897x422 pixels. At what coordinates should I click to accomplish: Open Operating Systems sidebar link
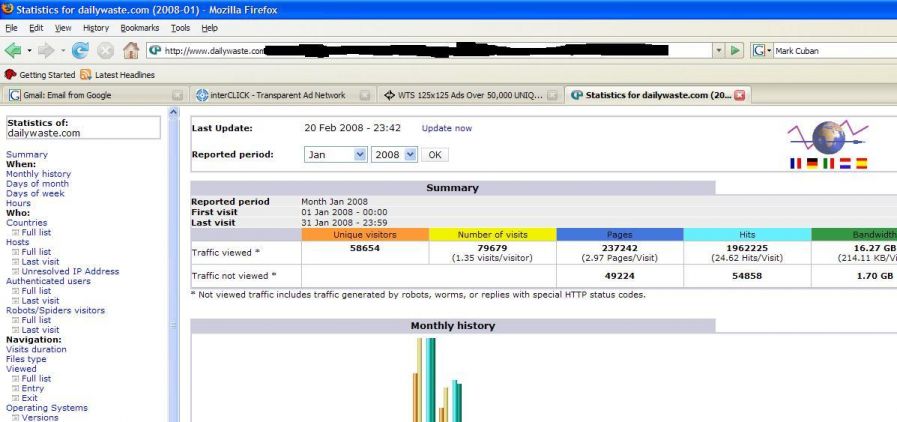[47, 408]
